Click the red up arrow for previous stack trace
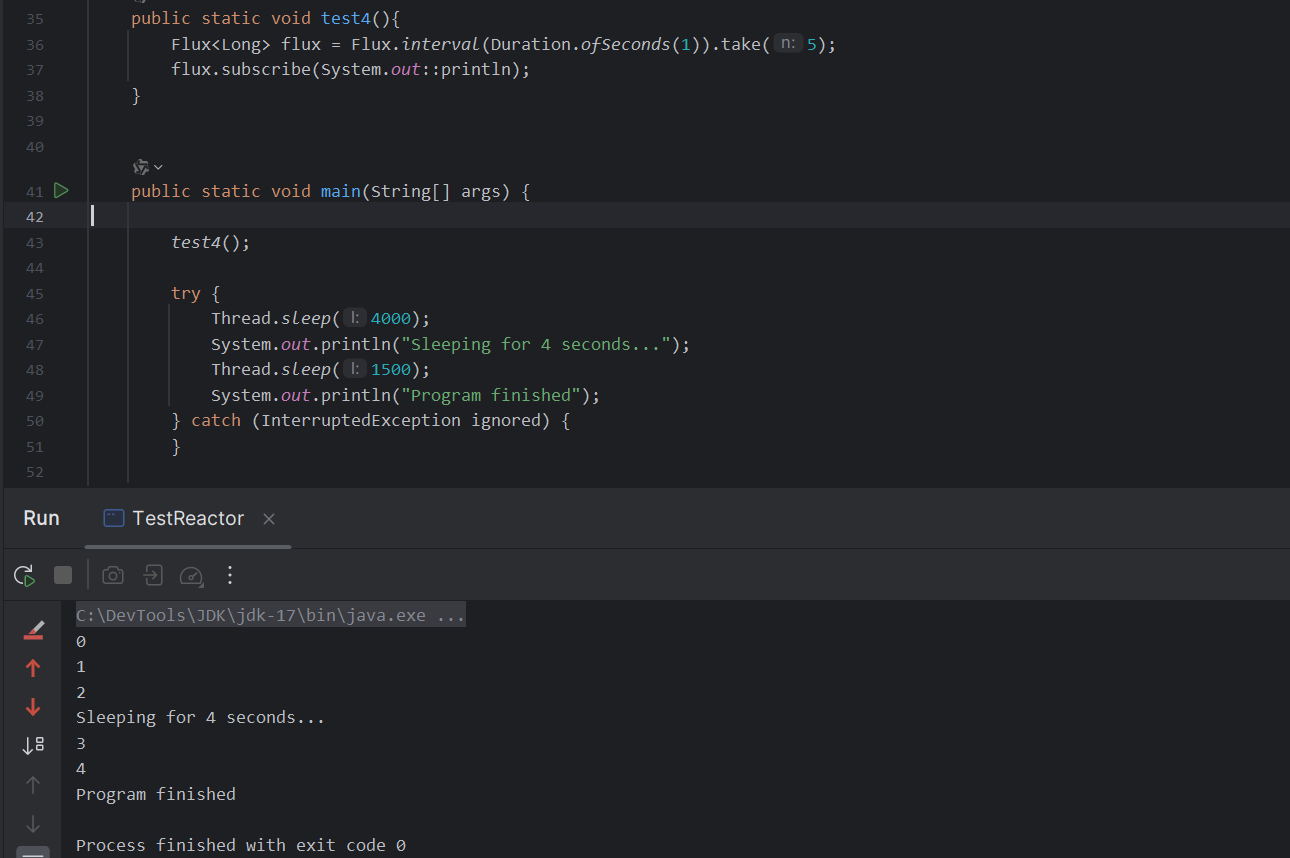The height and width of the screenshot is (858, 1290). 33,668
